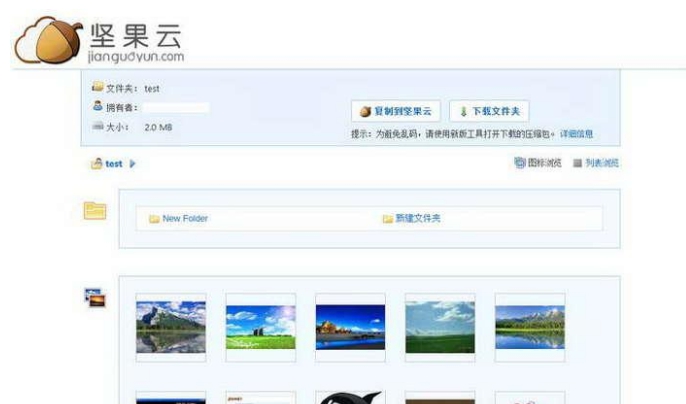
Task: Click the size value 2.0 MB
Action: tap(158, 127)
